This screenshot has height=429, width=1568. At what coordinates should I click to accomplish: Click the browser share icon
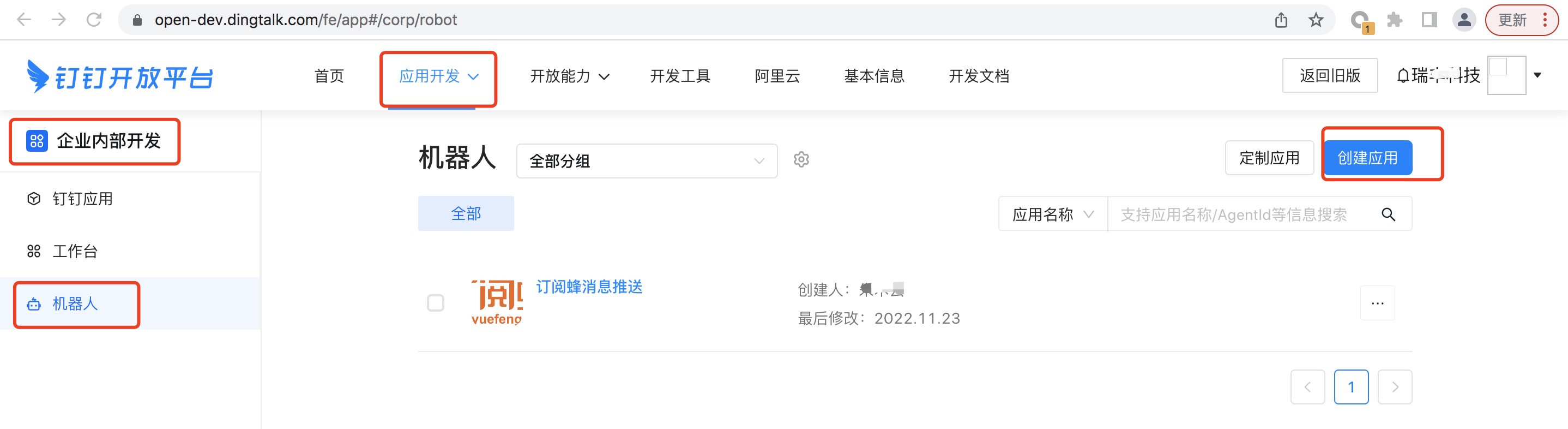[1281, 20]
